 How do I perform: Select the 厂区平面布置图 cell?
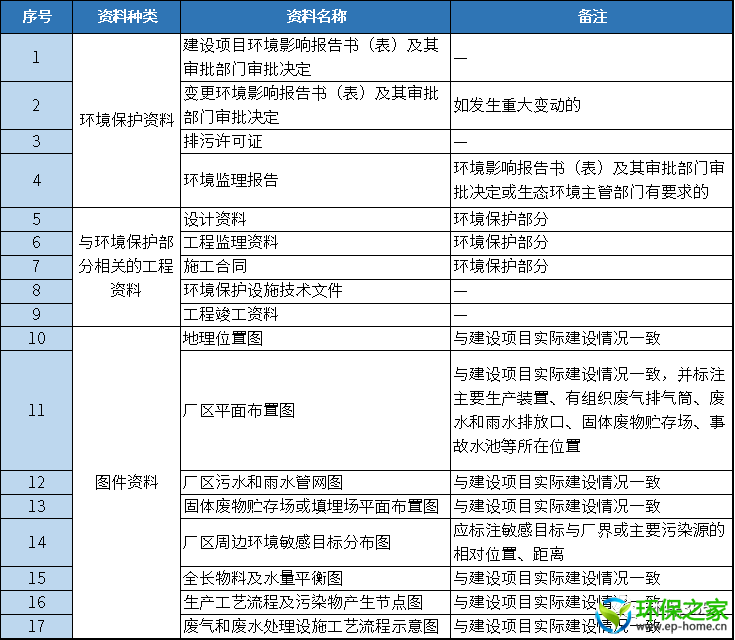tap(239, 410)
